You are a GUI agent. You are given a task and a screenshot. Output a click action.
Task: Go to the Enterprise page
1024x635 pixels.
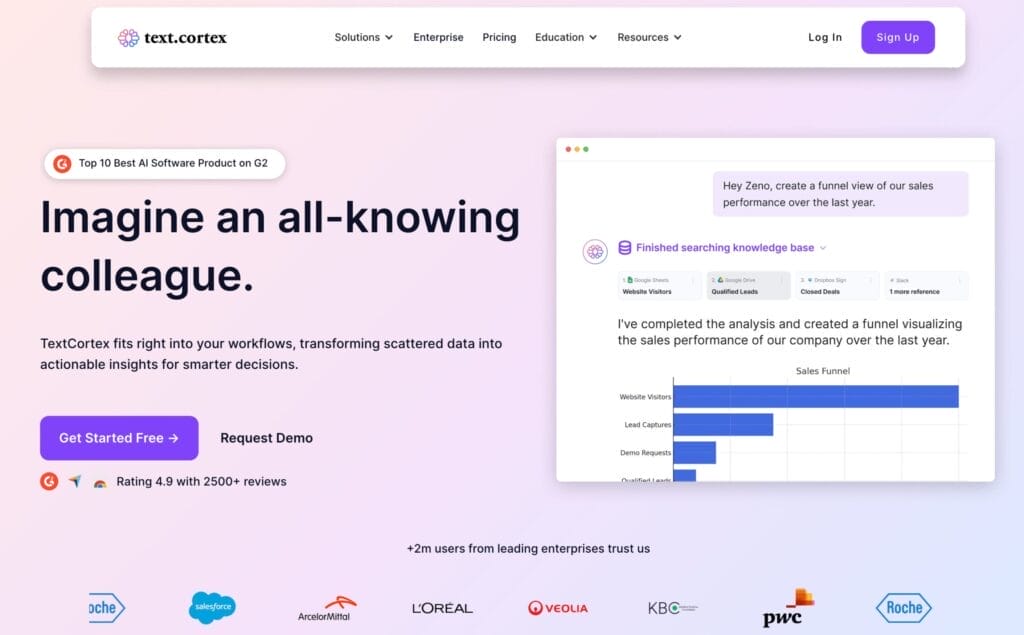pyautogui.click(x=438, y=37)
